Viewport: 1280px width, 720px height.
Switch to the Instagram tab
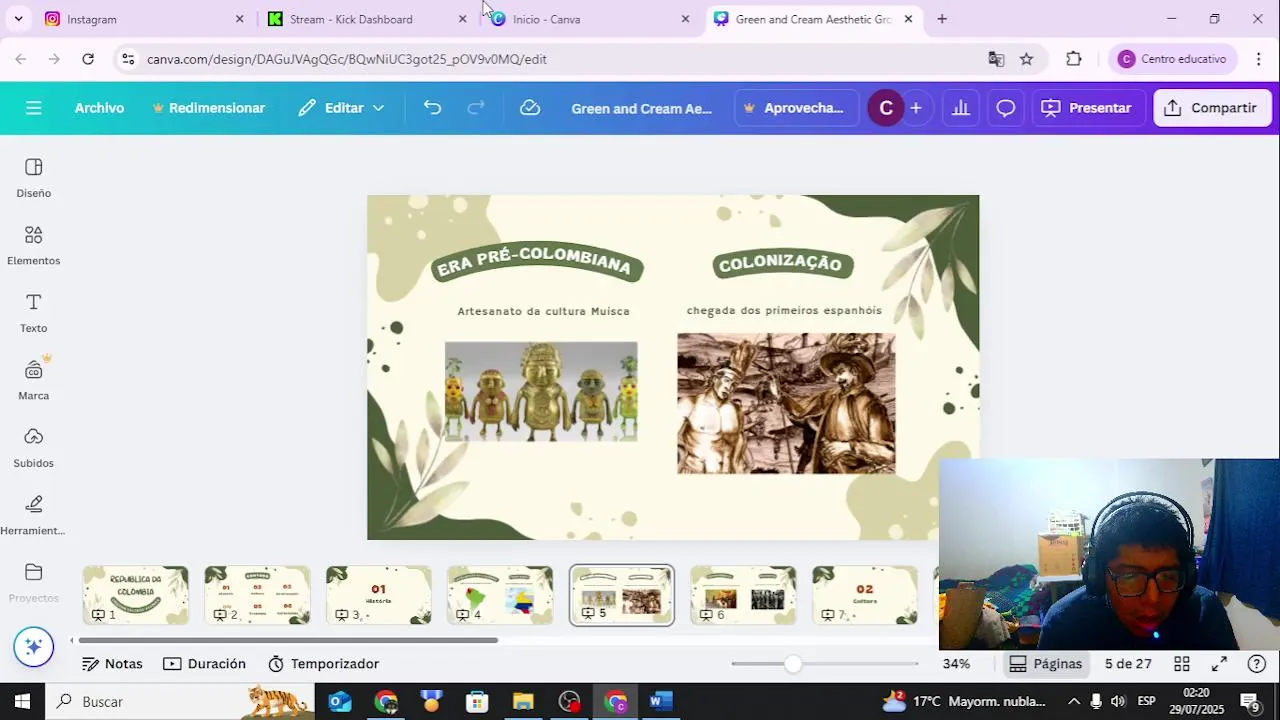point(143,19)
